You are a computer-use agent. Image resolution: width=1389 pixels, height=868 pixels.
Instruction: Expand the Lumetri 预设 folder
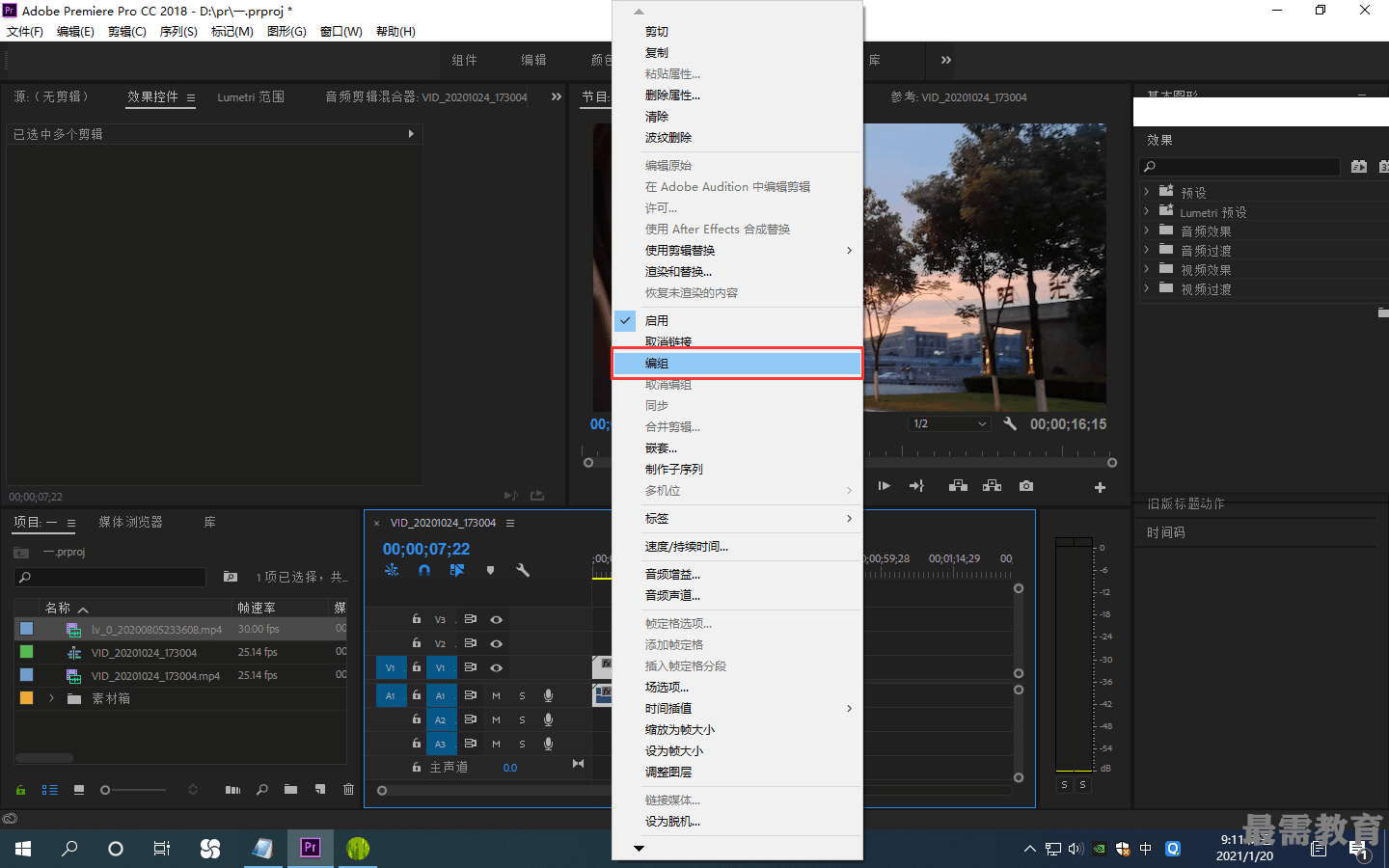(1147, 211)
